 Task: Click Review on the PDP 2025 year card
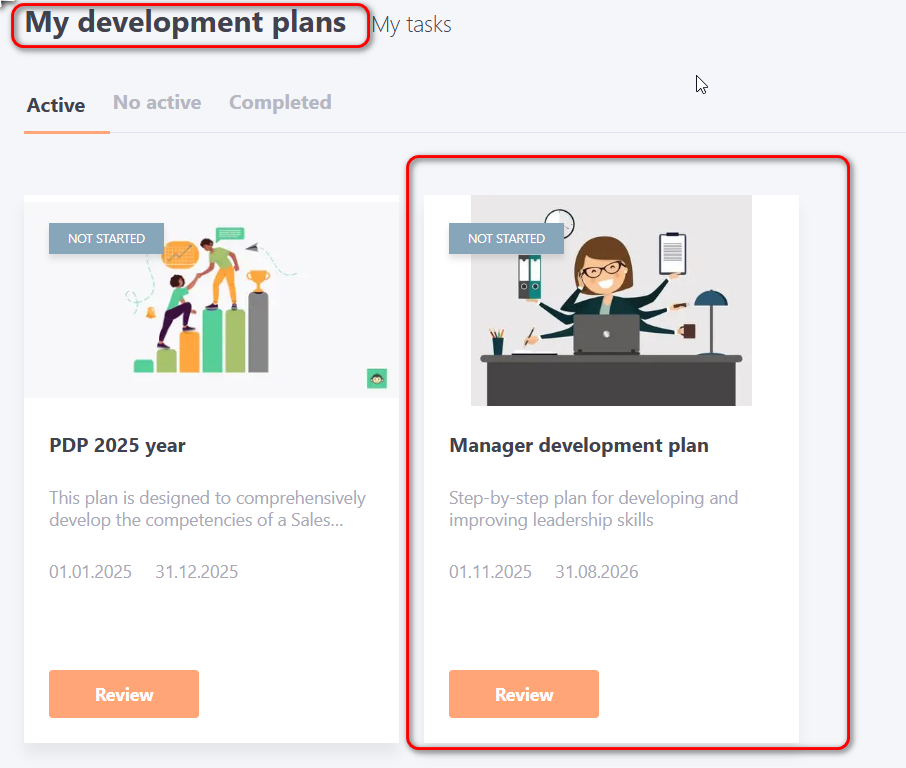point(124,694)
